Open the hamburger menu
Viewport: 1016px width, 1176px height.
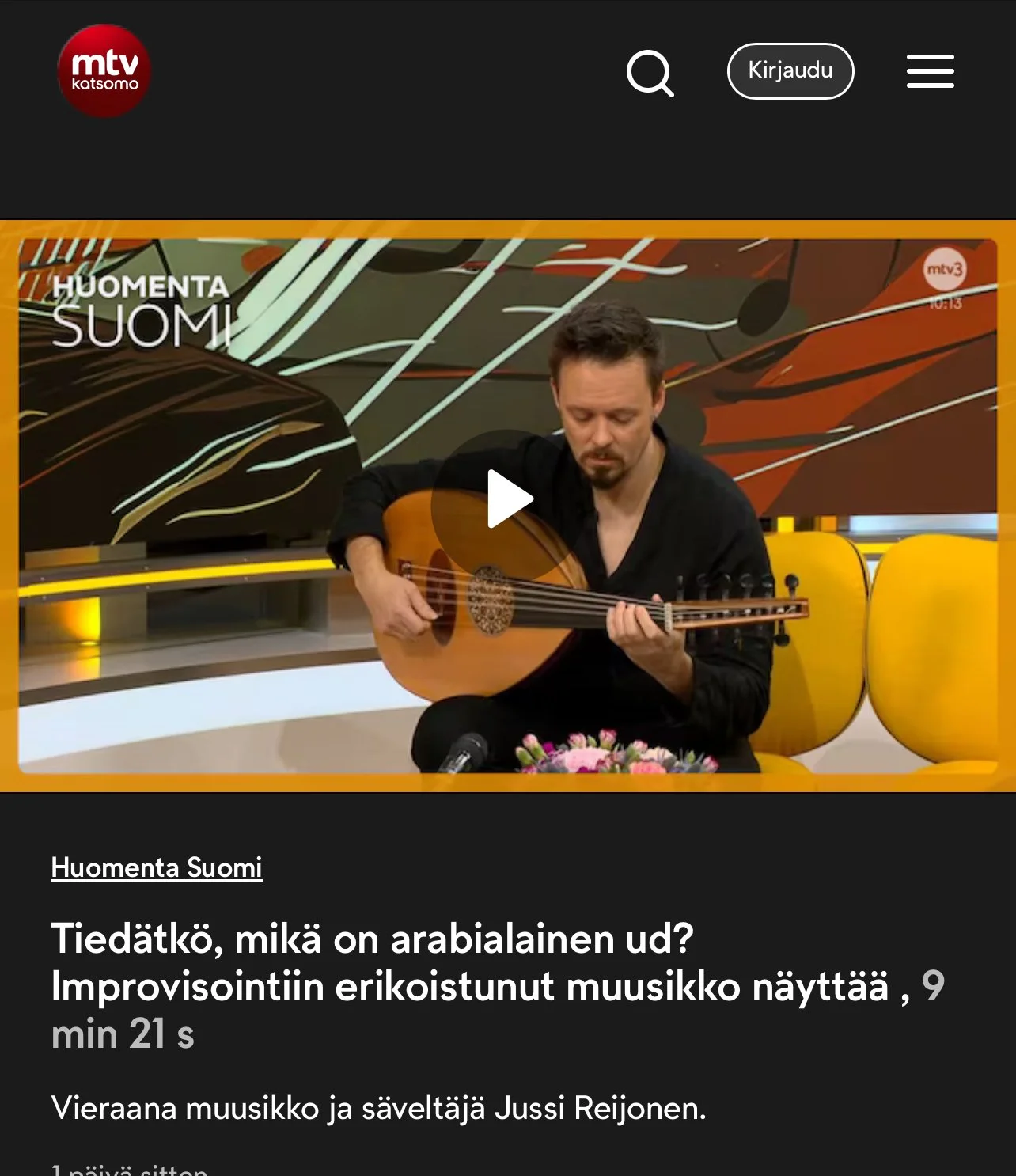pos(930,71)
